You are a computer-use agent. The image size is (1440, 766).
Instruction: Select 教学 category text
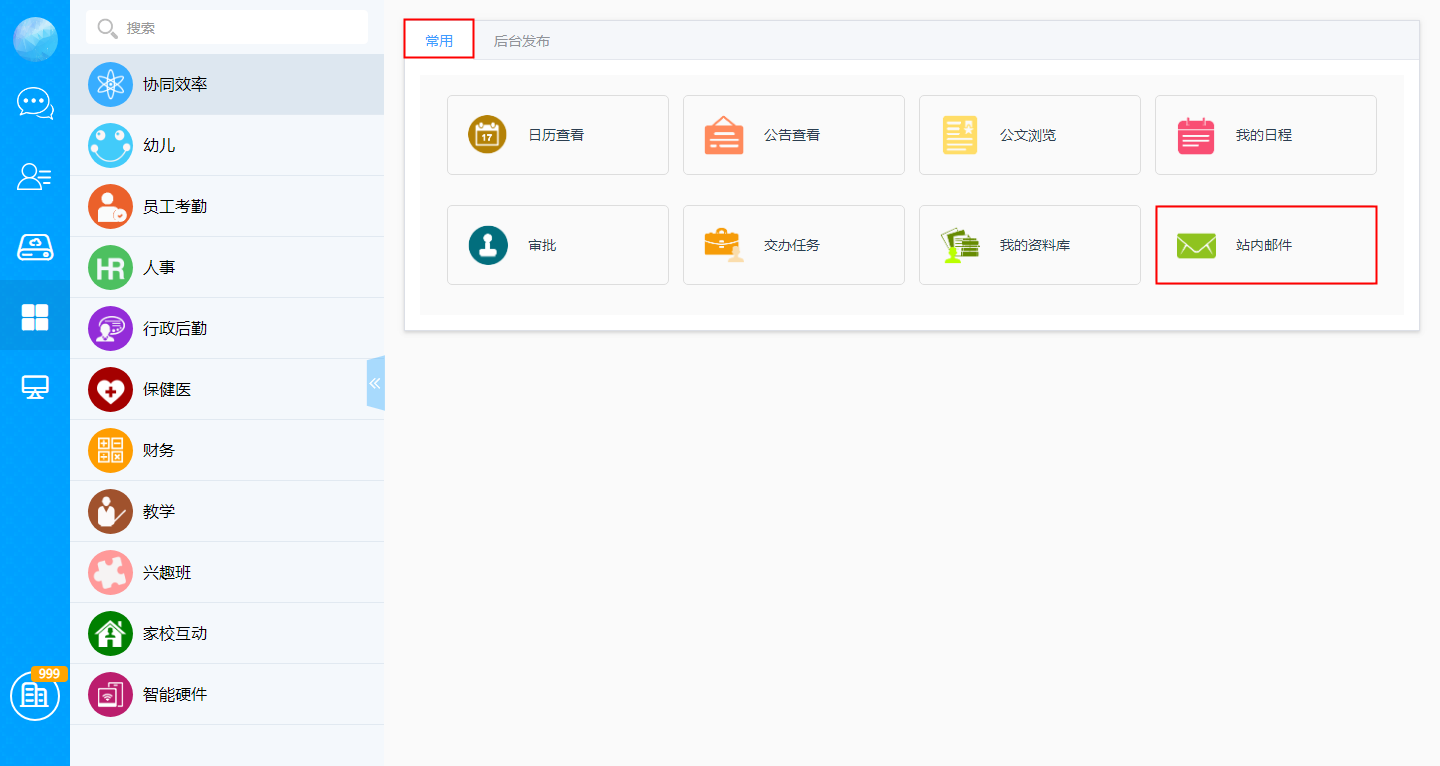click(x=159, y=511)
